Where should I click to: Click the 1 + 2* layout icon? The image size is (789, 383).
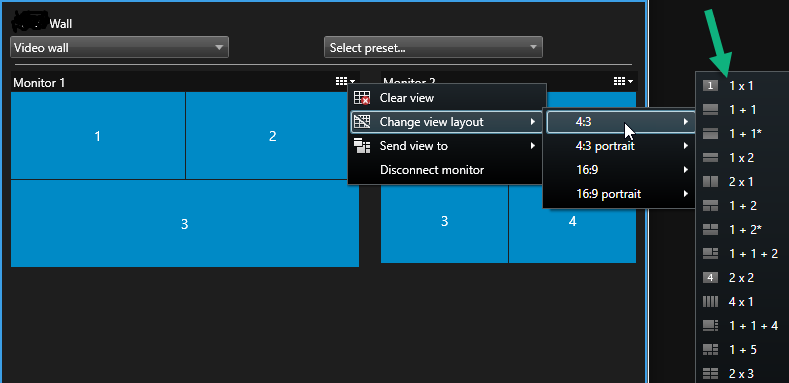[x=710, y=229]
